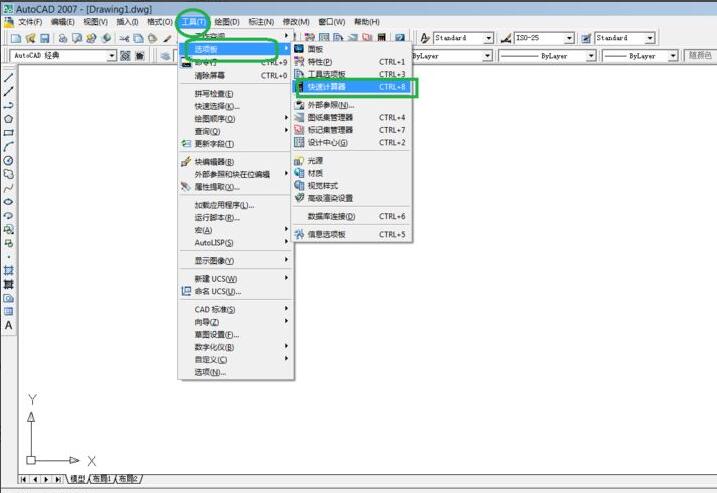Switch to the 布局2 tab

pos(128,479)
